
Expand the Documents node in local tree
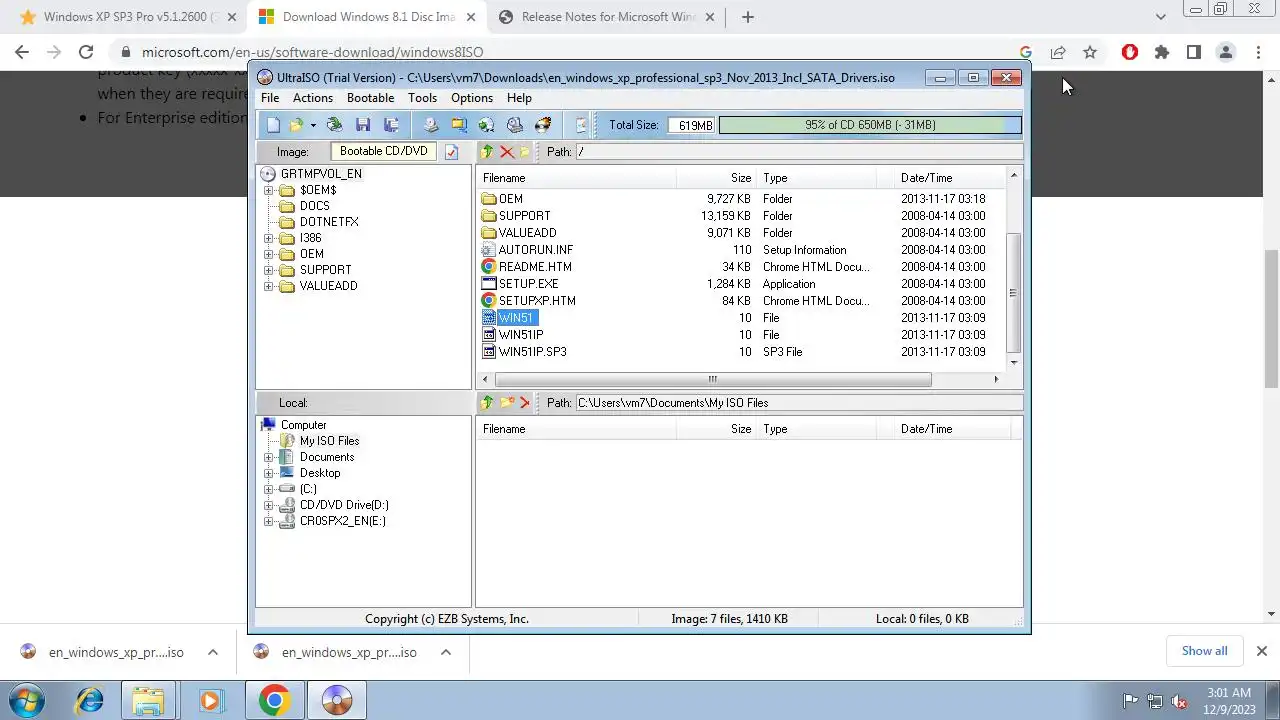pyautogui.click(x=268, y=457)
